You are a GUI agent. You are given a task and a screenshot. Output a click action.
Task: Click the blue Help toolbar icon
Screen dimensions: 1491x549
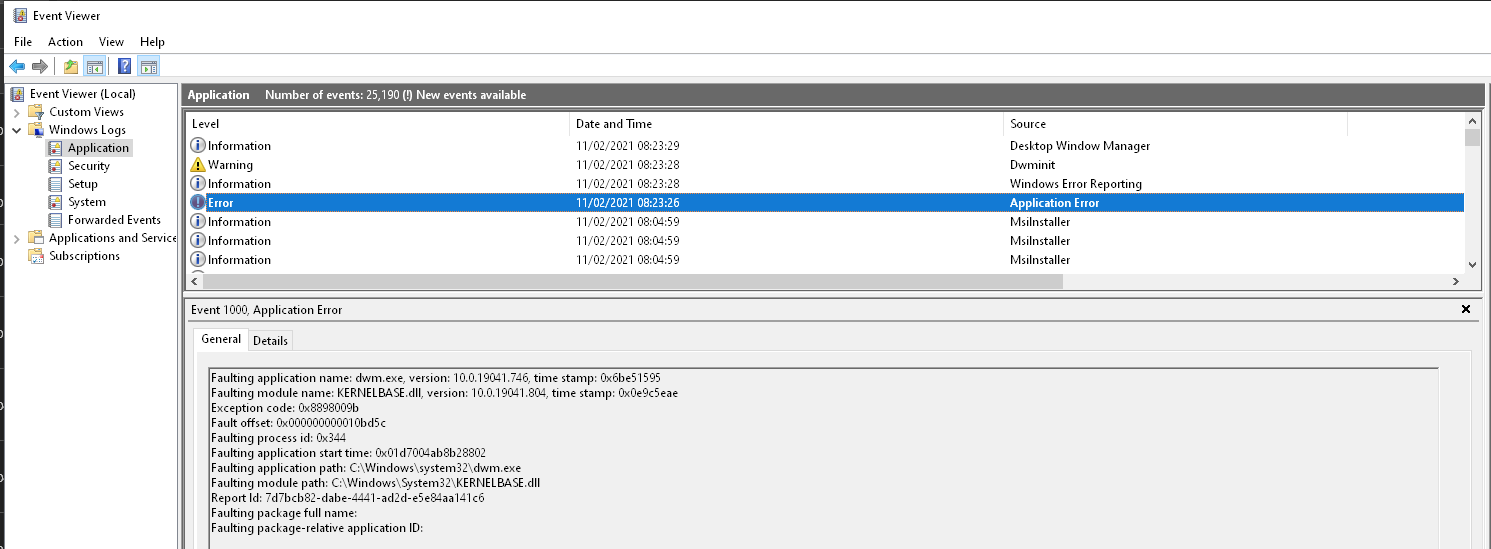pos(125,67)
